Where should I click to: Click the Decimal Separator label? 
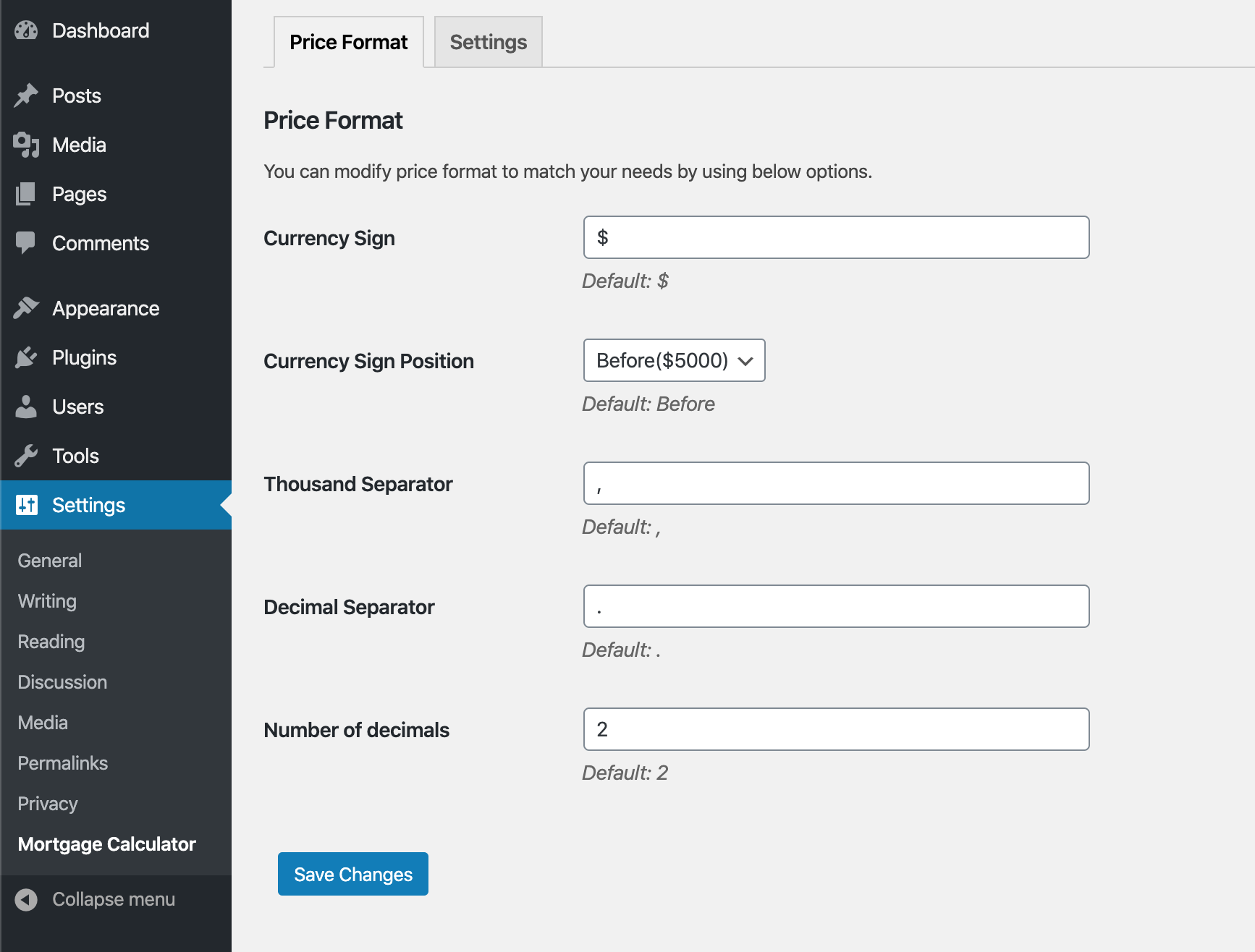[349, 607]
